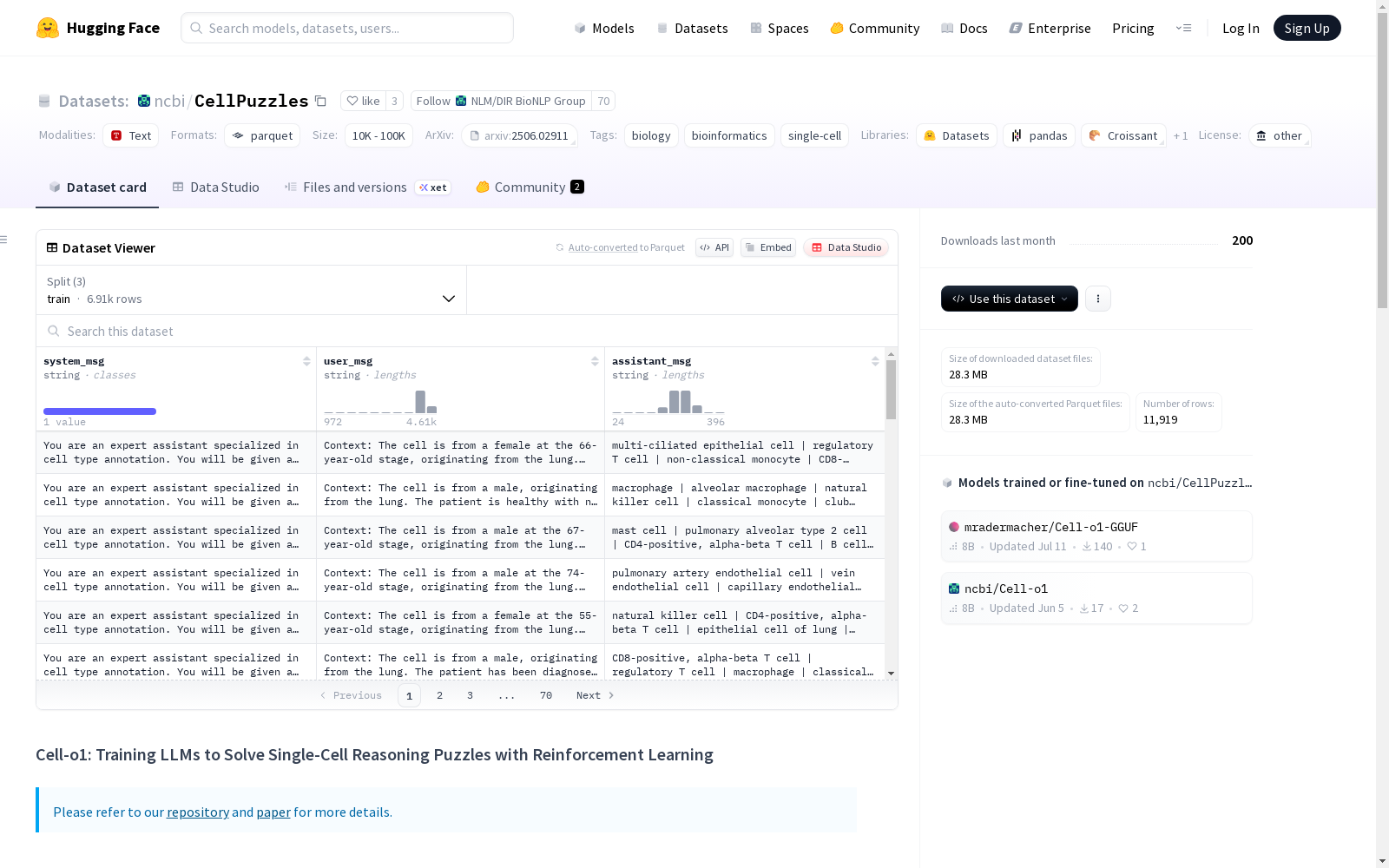Switch to the Data Studio tab
The width and height of the screenshot is (1389, 868).
click(x=216, y=187)
